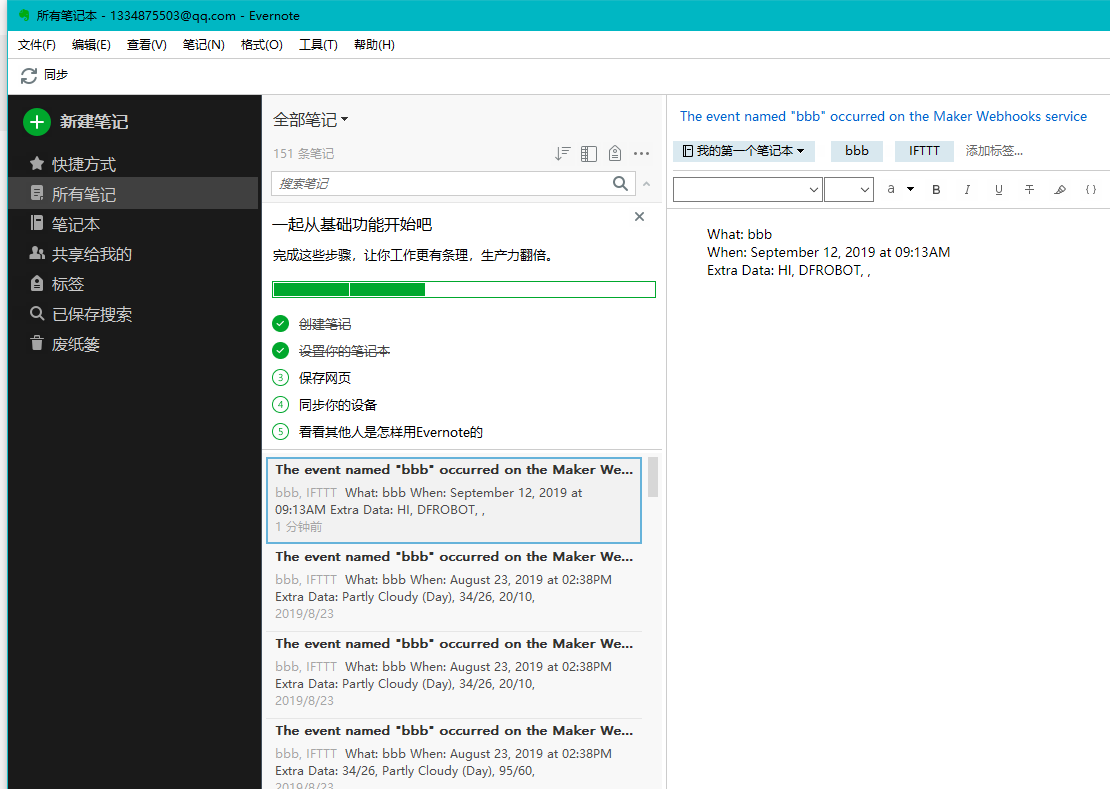Select 废纸篓 in the sidebar
Viewport: 1110px width, 789px height.
coord(76,344)
